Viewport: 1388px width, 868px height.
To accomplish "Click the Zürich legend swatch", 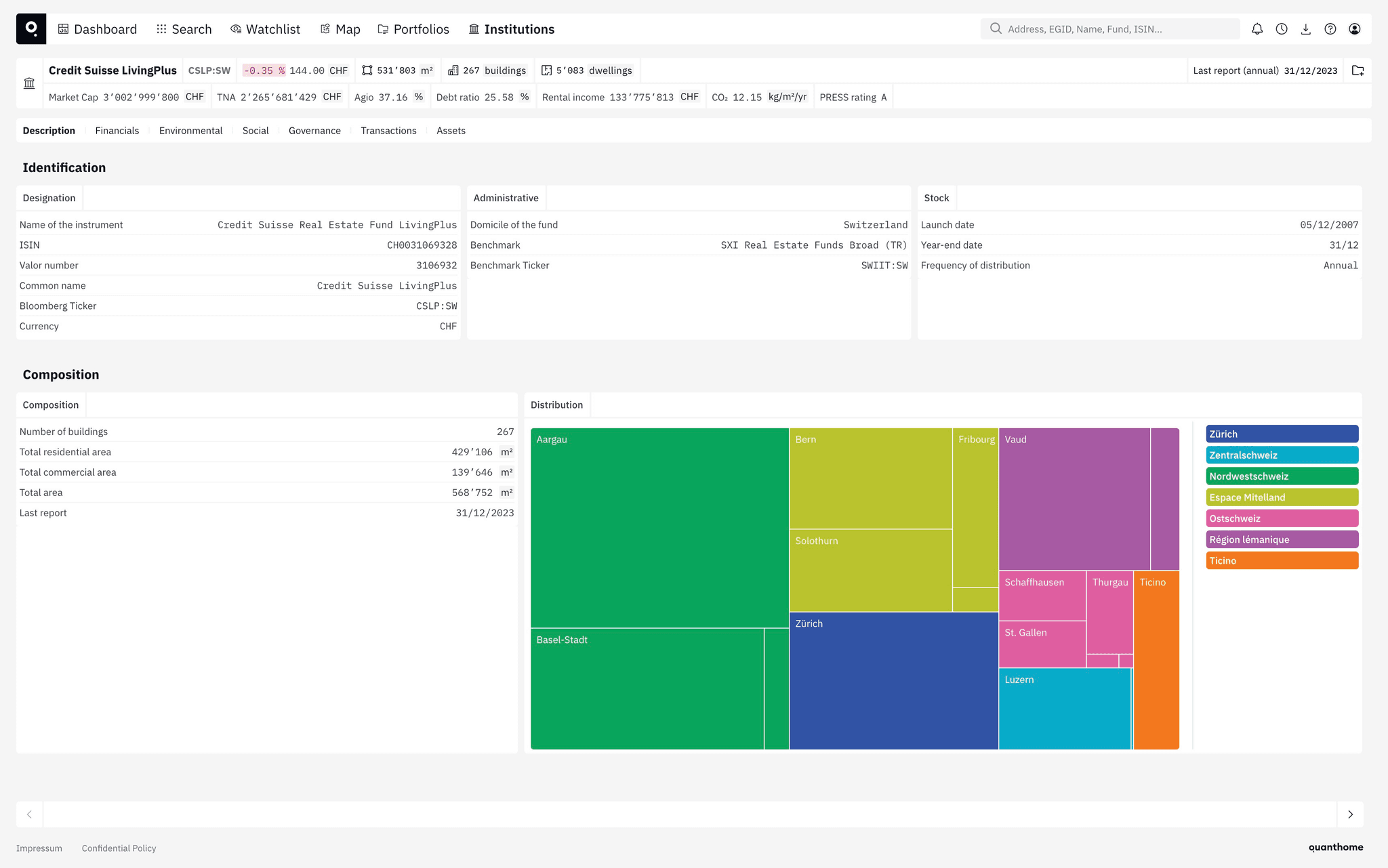I will (1282, 434).
